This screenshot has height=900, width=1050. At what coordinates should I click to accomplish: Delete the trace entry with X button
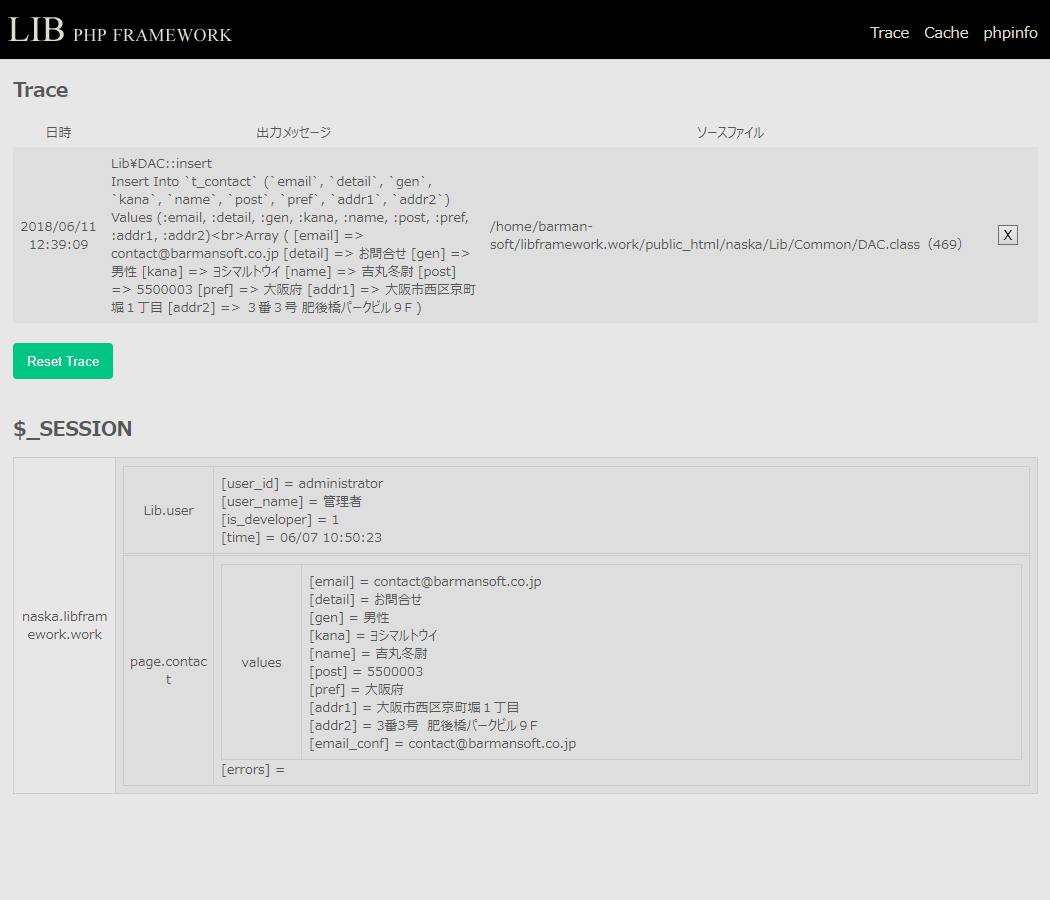pos(1007,235)
